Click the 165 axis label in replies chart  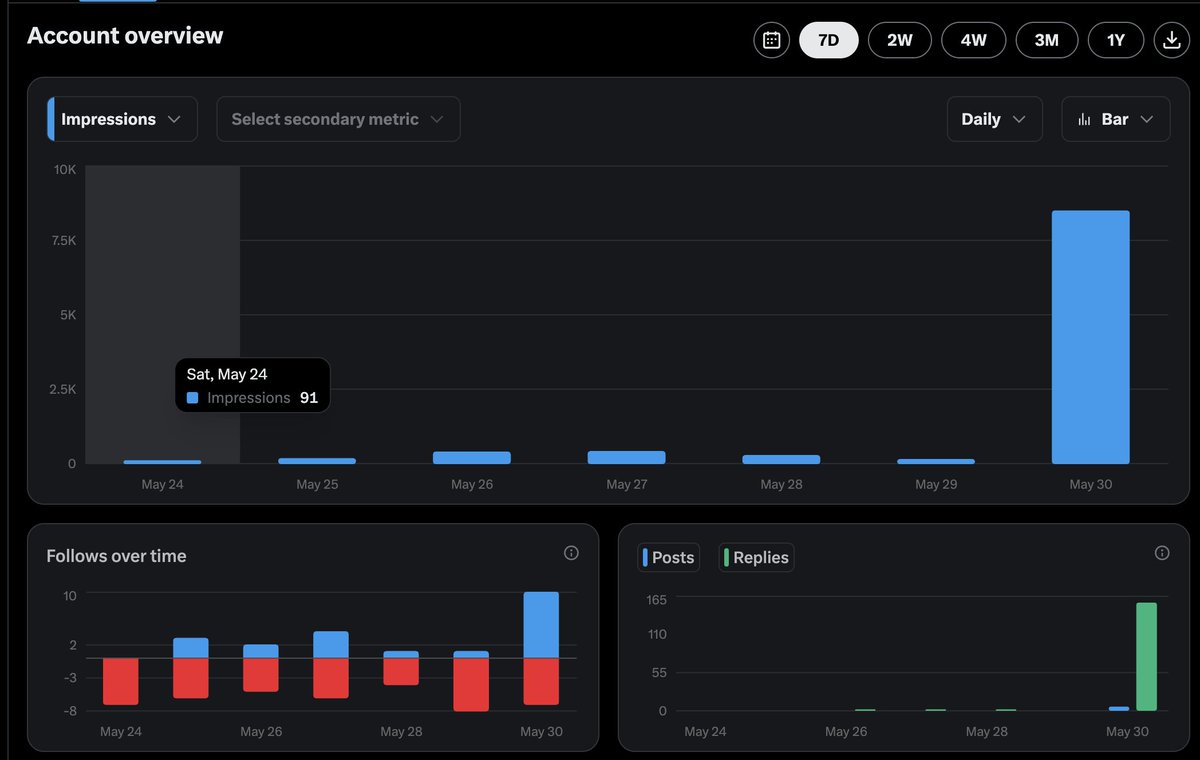656,599
